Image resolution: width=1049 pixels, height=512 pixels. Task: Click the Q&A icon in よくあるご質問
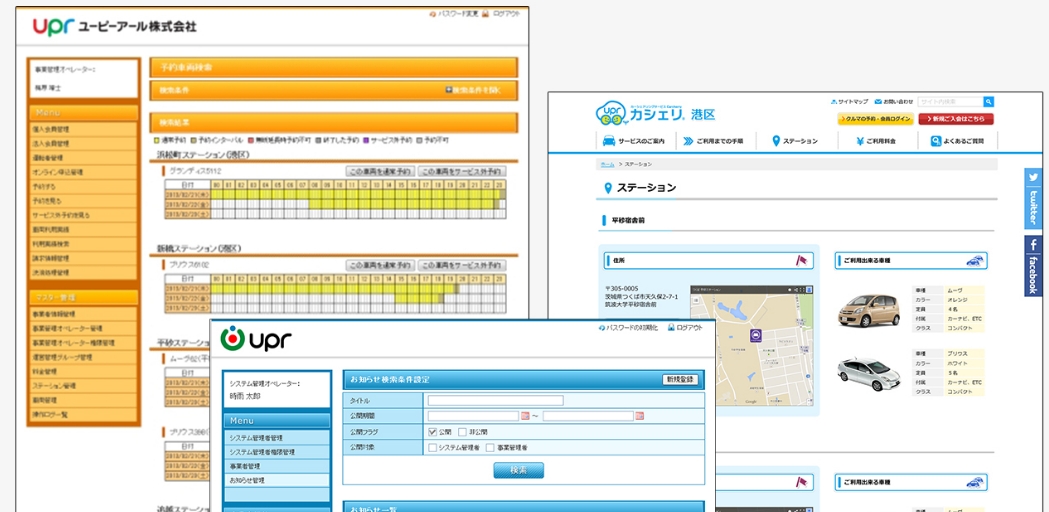936,141
